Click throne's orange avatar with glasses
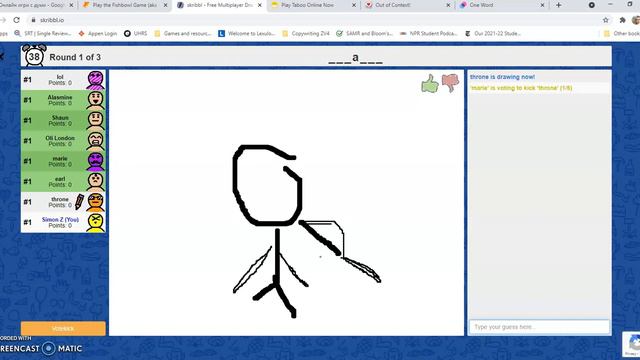Viewport: 640px width, 360px height. [95, 202]
